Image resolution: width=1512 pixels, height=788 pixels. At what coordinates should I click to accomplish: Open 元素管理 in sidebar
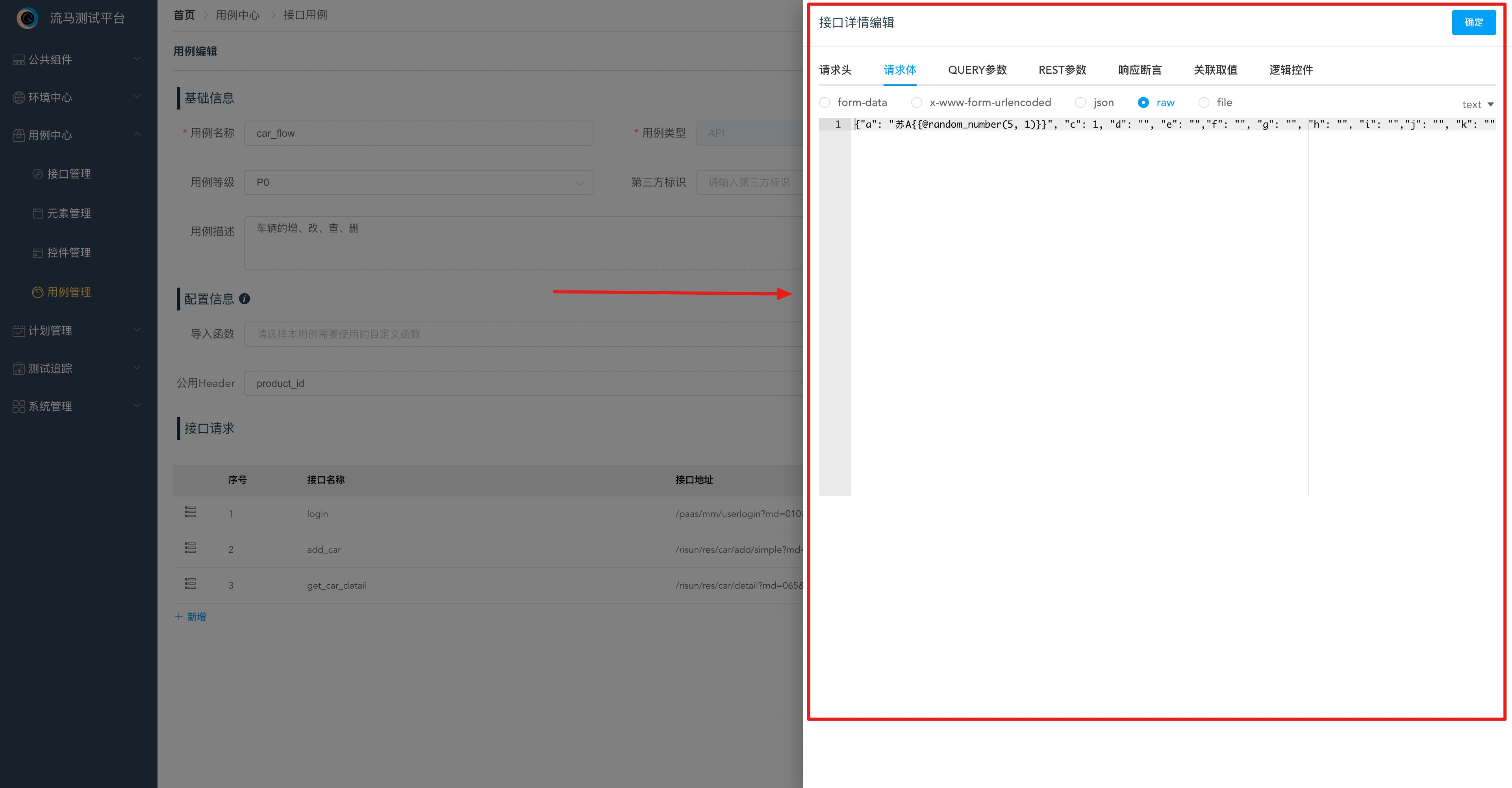tap(69, 213)
